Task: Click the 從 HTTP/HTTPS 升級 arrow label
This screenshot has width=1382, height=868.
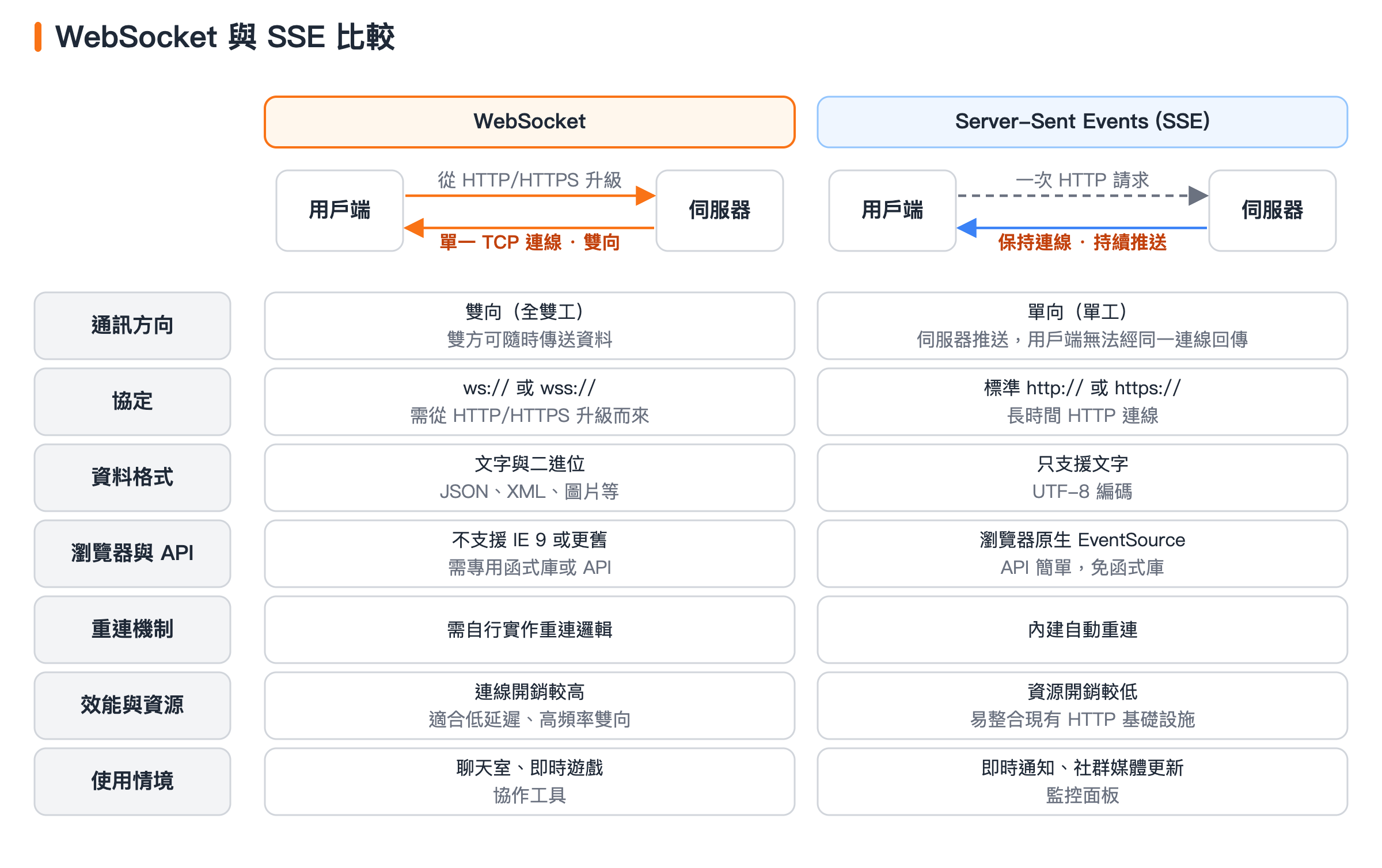Action: (x=530, y=180)
